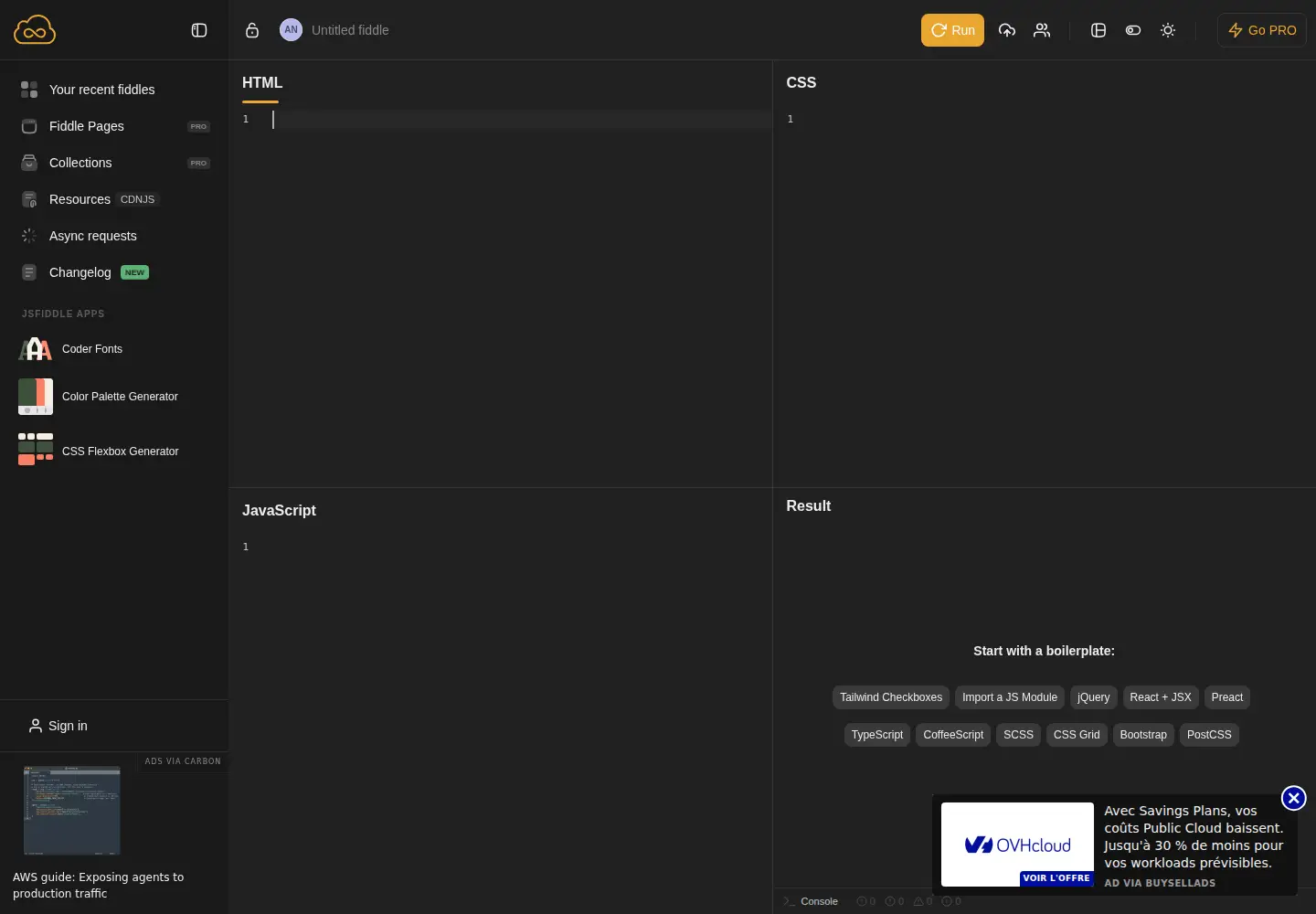Screen dimensions: 1316x914
Task: Open the Color Palette Generator app
Action: click(x=99, y=397)
